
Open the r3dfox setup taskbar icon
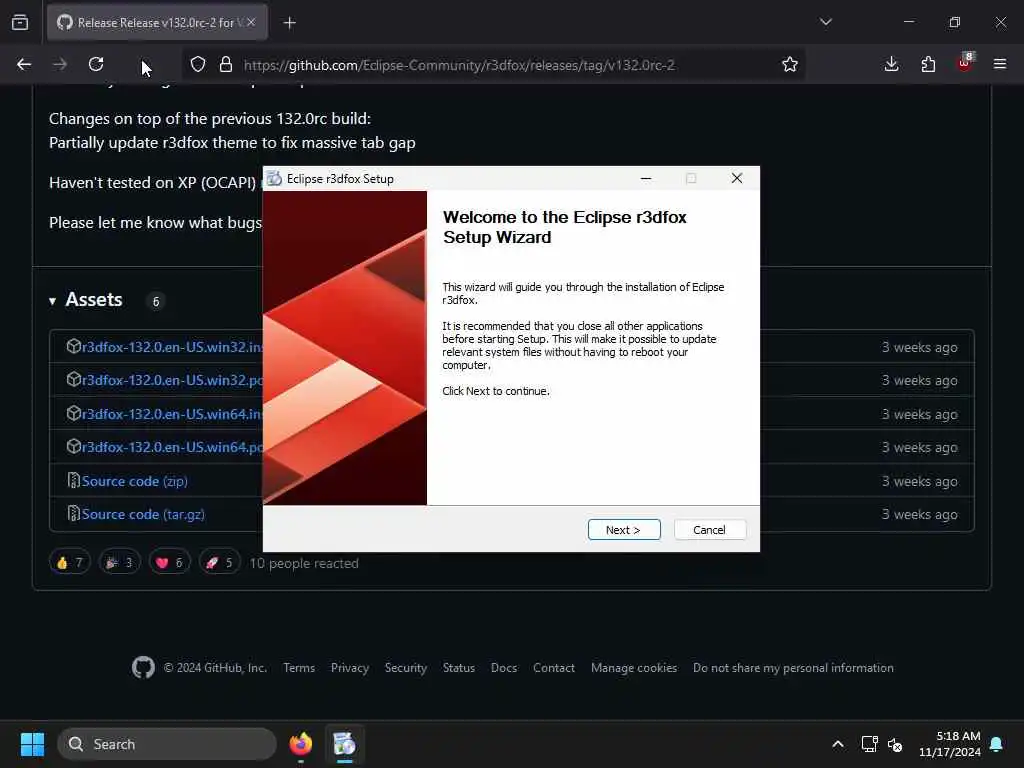(344, 744)
